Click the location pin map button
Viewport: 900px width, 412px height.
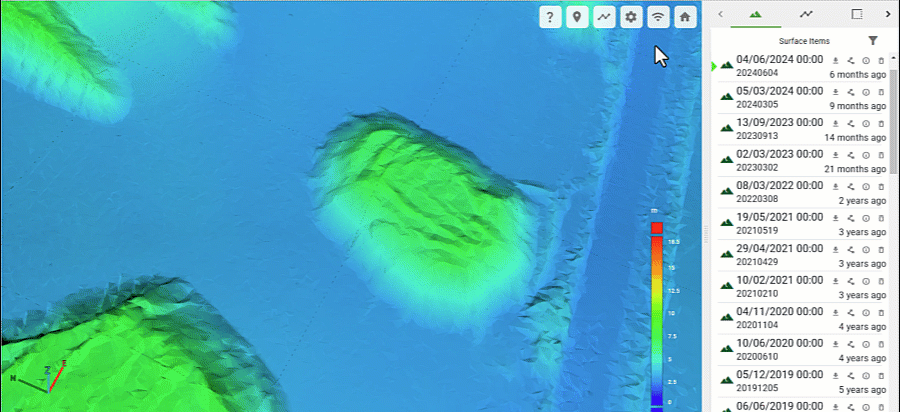point(577,17)
